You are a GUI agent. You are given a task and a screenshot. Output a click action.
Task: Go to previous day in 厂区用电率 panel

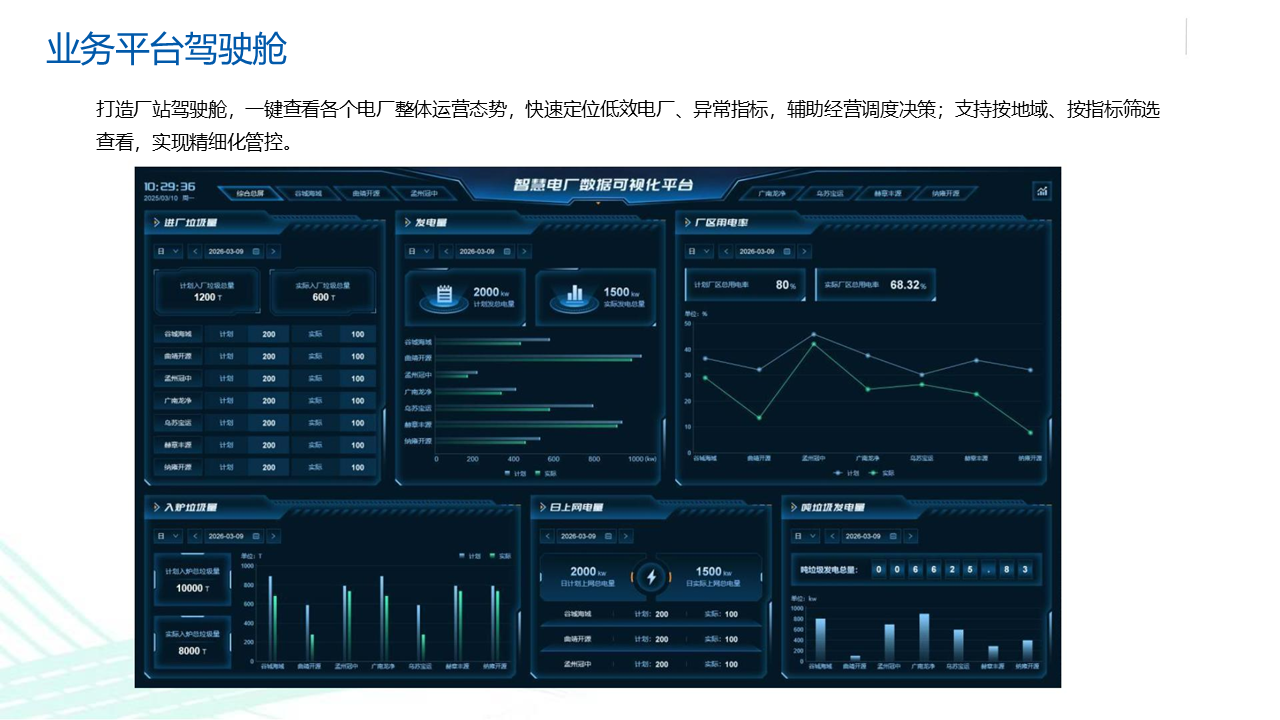[726, 252]
